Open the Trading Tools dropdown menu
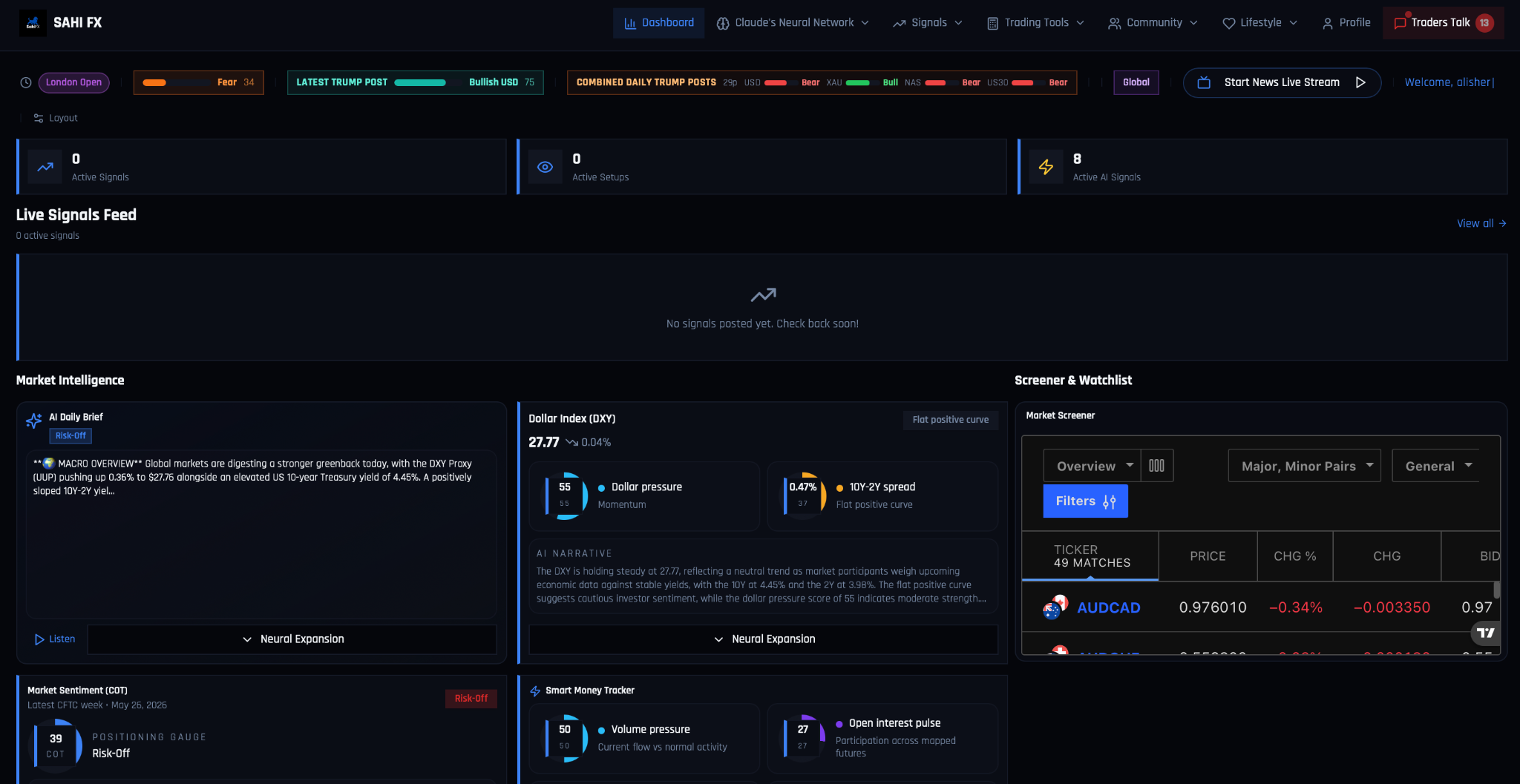 pos(1035,23)
